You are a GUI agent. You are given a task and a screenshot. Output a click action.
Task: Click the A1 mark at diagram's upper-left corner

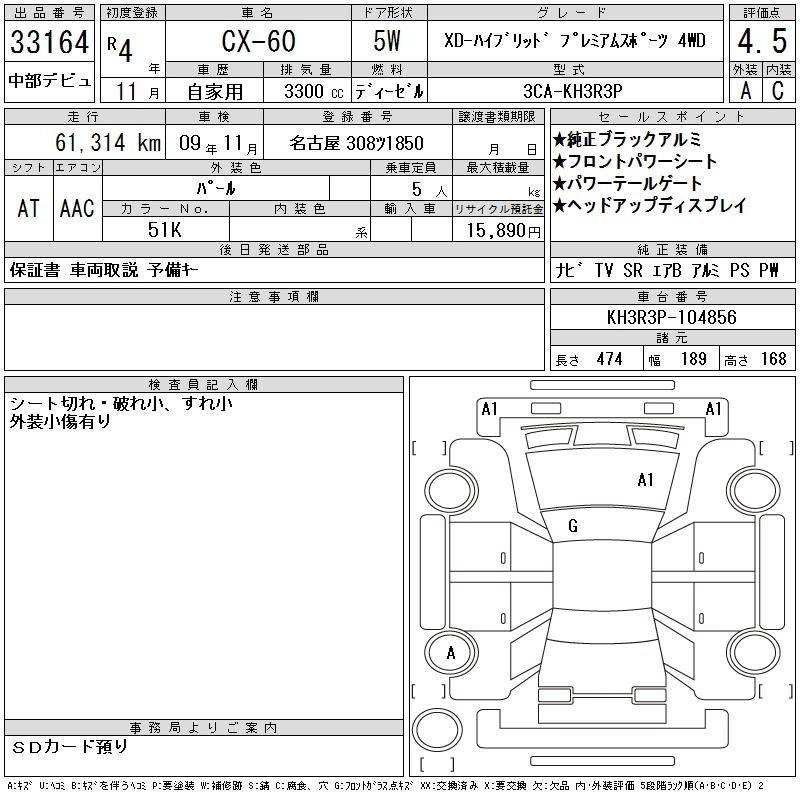pyautogui.click(x=489, y=409)
